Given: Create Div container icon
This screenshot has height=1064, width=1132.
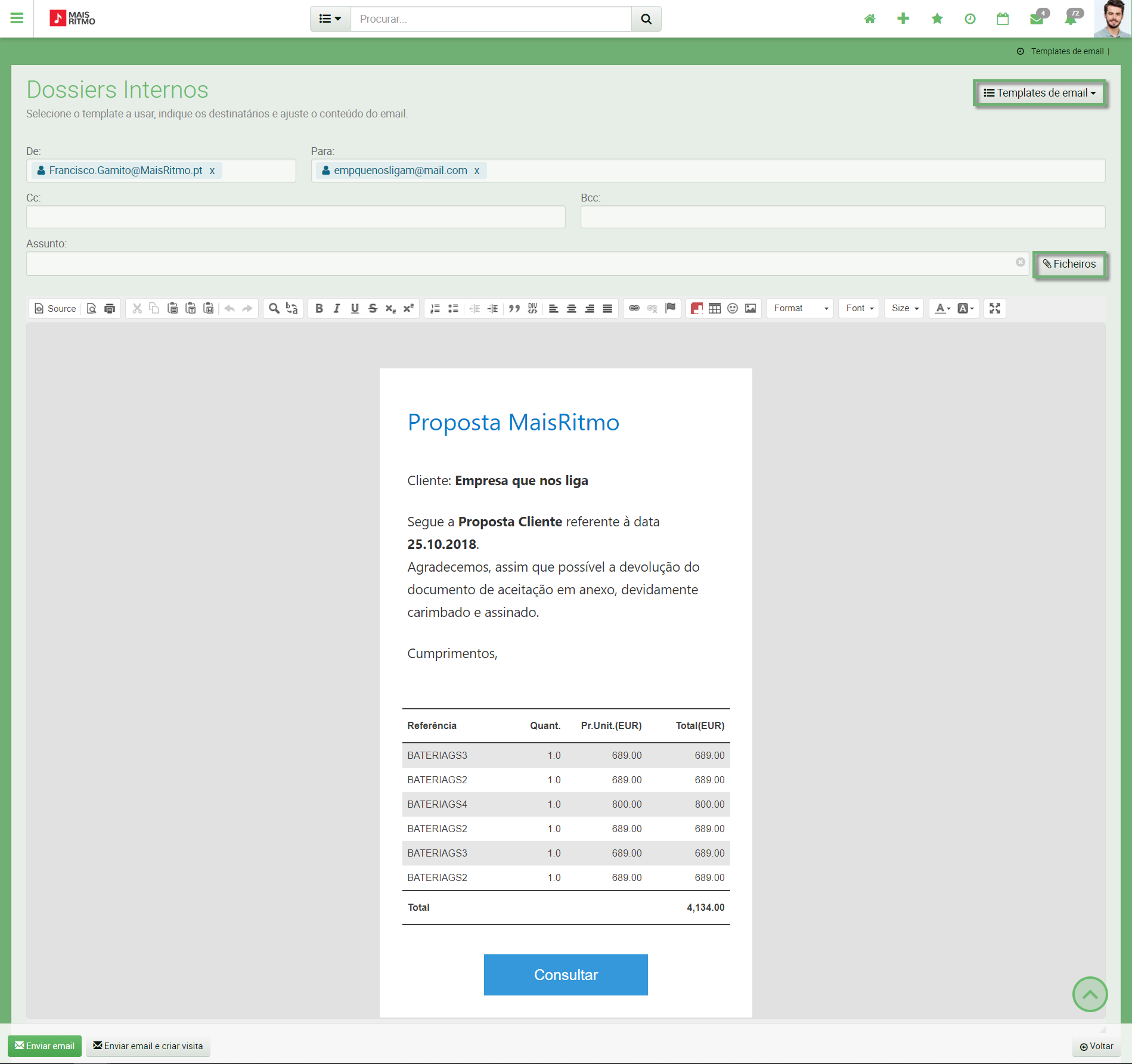Looking at the screenshot, I should [532, 308].
